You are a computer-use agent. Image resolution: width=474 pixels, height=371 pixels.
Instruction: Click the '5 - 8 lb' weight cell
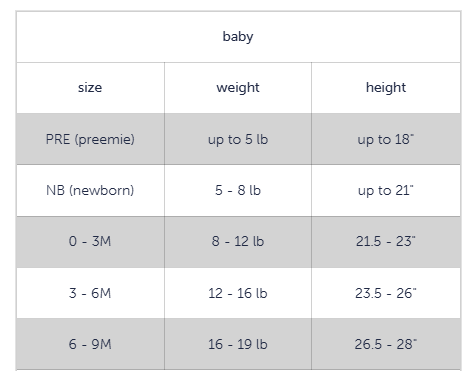pos(238,190)
